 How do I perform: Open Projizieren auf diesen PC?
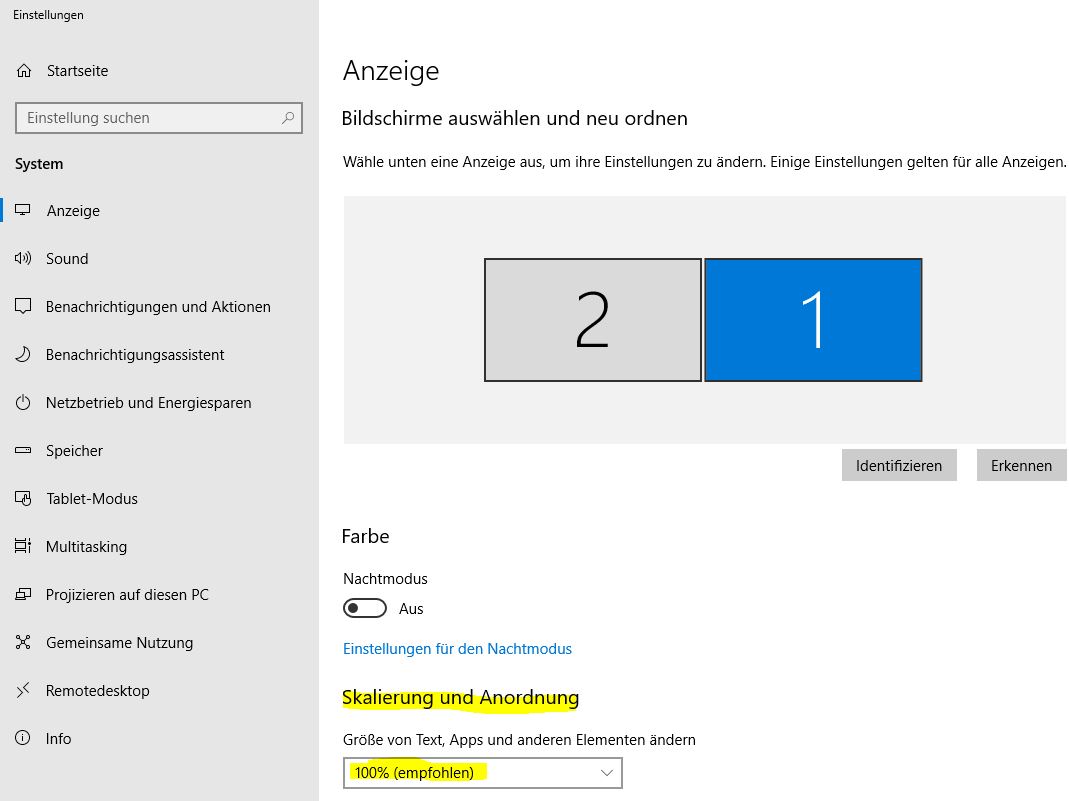pos(127,595)
